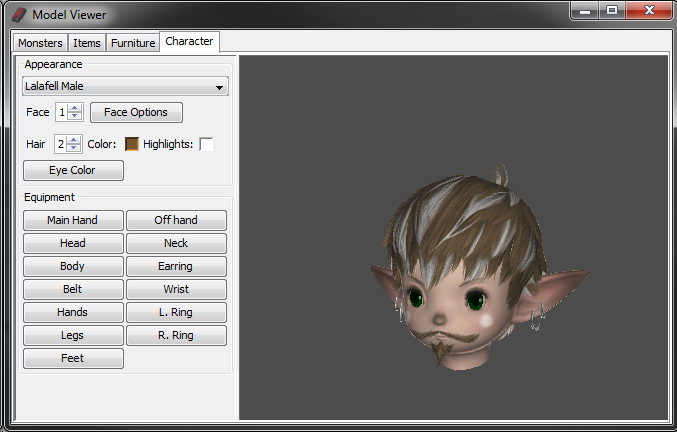Viewport: 677px width, 432px height.
Task: Set the R. Ring equipment
Action: click(176, 335)
